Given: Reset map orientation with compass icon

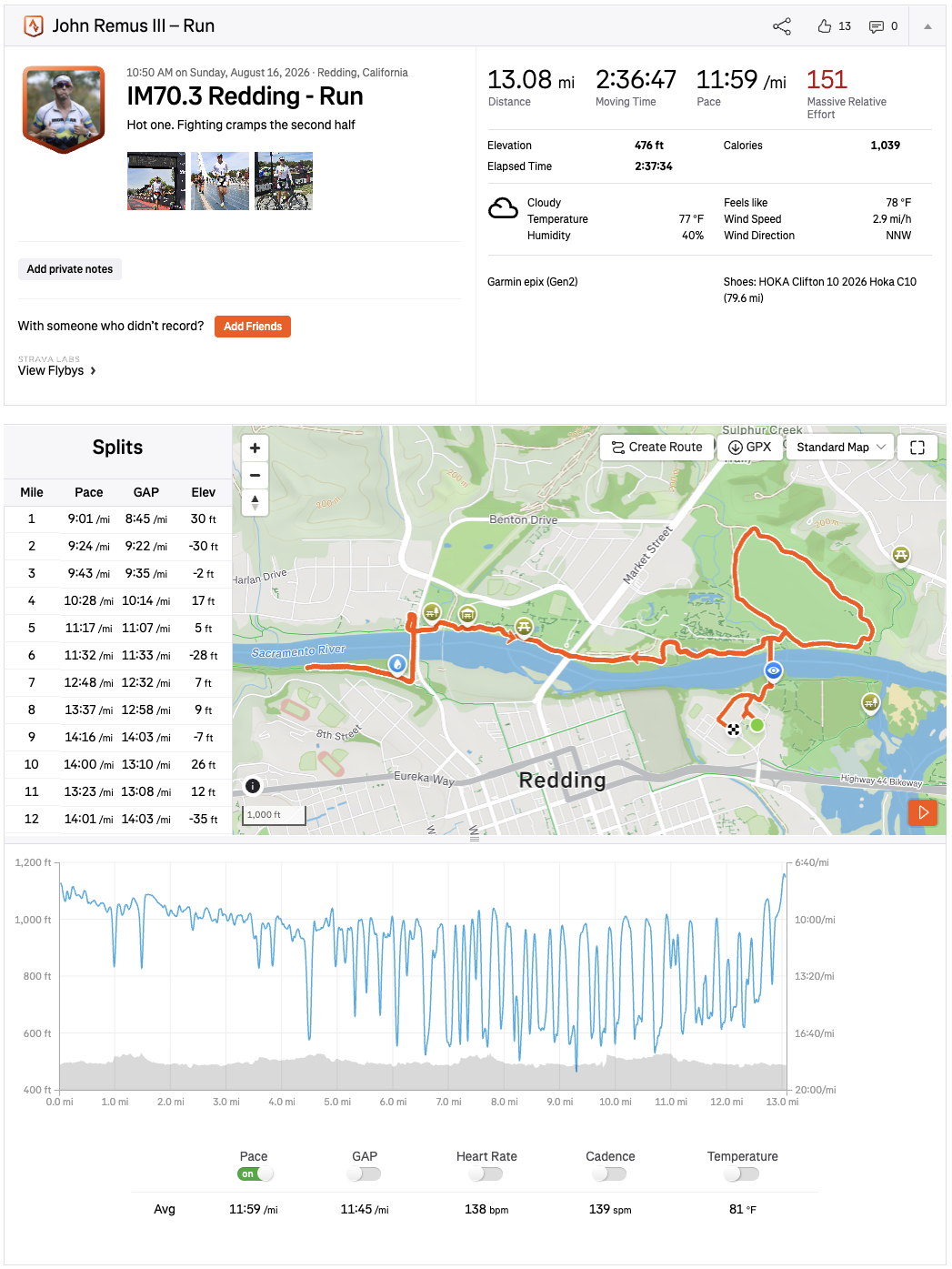Looking at the screenshot, I should [x=255, y=502].
